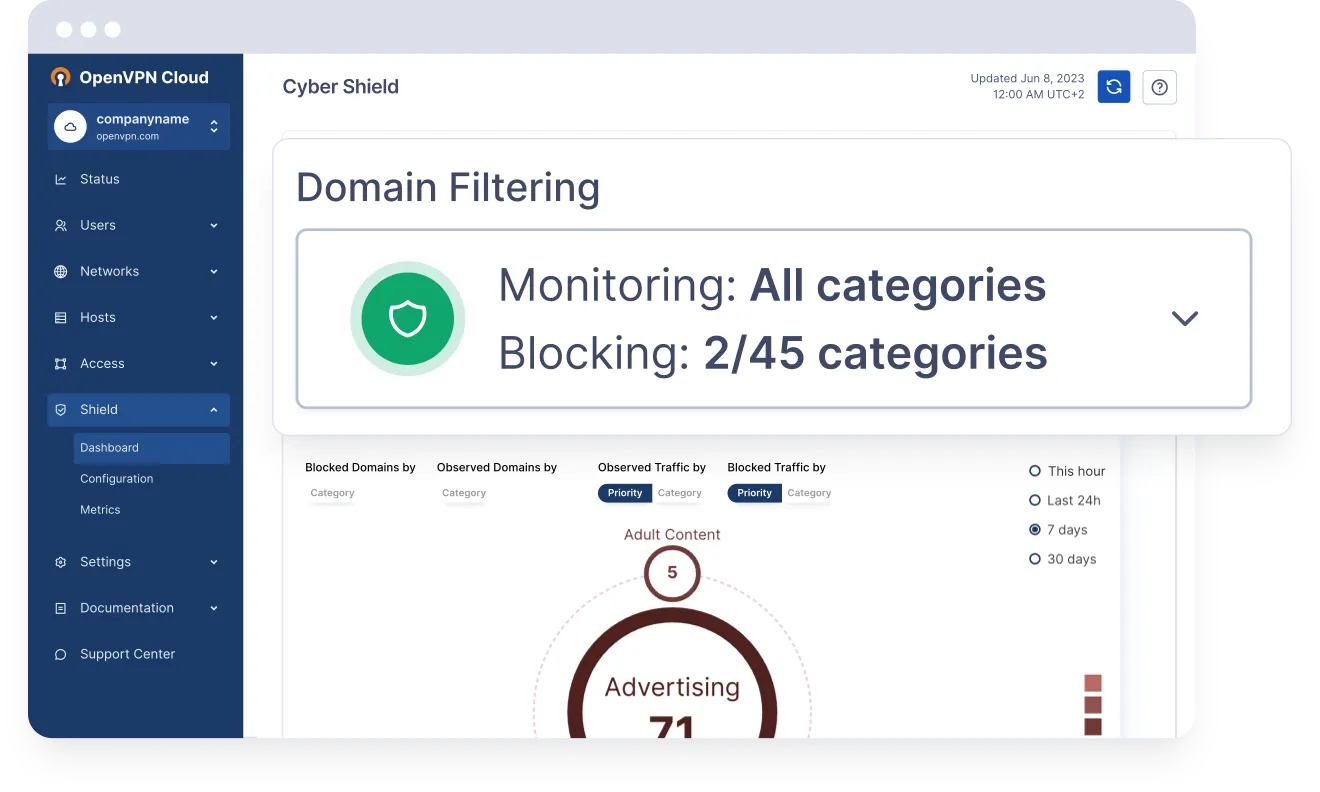Image resolution: width=1320 pixels, height=792 pixels.
Task: Click the Shield icon in sidebar
Action: [61, 409]
